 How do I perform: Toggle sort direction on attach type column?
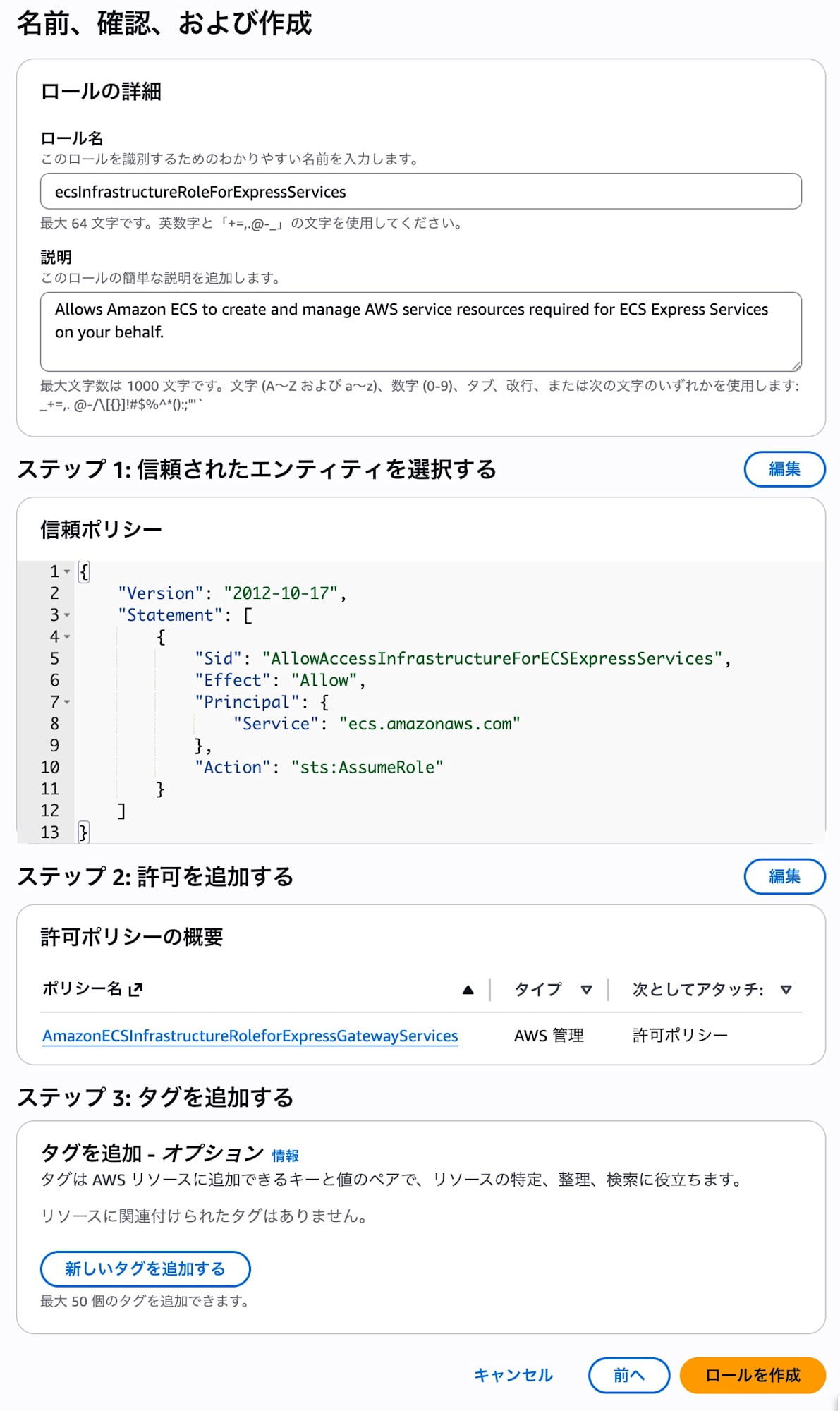[785, 990]
